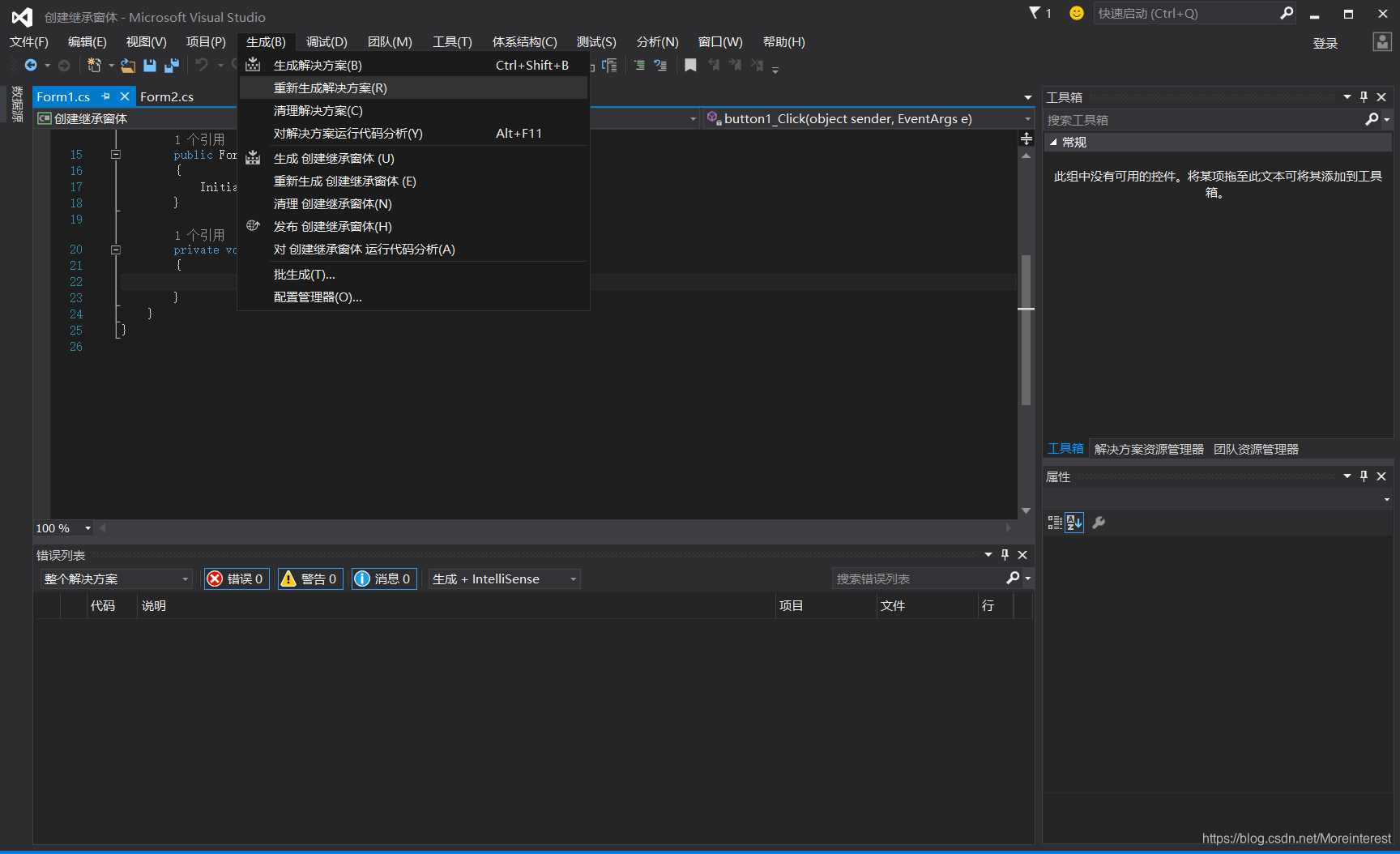The image size is (1400, 854).
Task: Select 发布 创建继承窗体(H) menu item
Action: 413,227
